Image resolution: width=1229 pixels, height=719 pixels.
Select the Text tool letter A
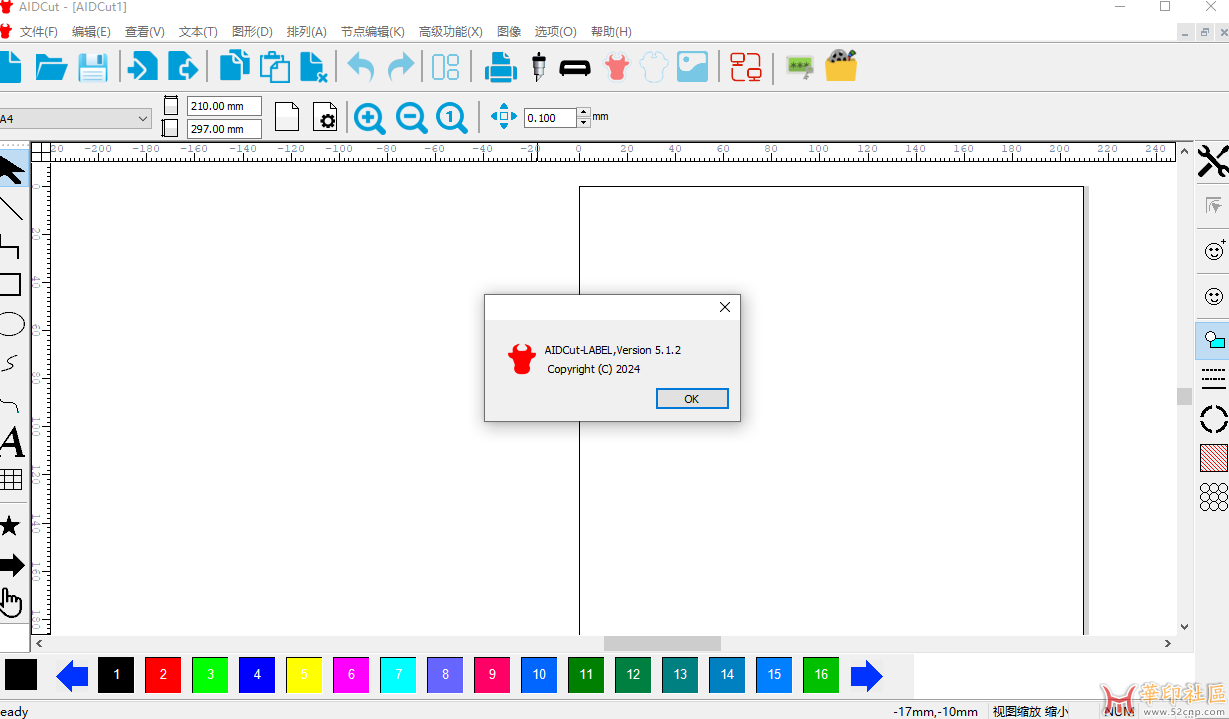(11, 441)
